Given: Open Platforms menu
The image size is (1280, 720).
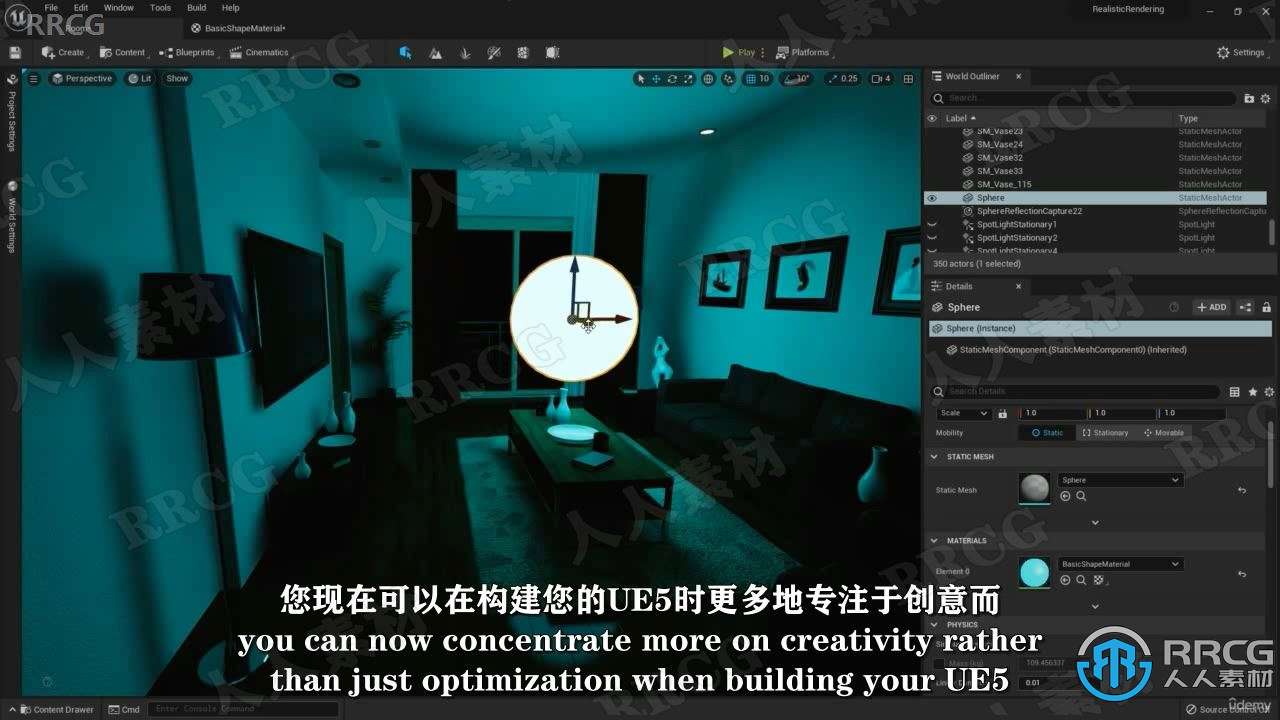Looking at the screenshot, I should [805, 52].
